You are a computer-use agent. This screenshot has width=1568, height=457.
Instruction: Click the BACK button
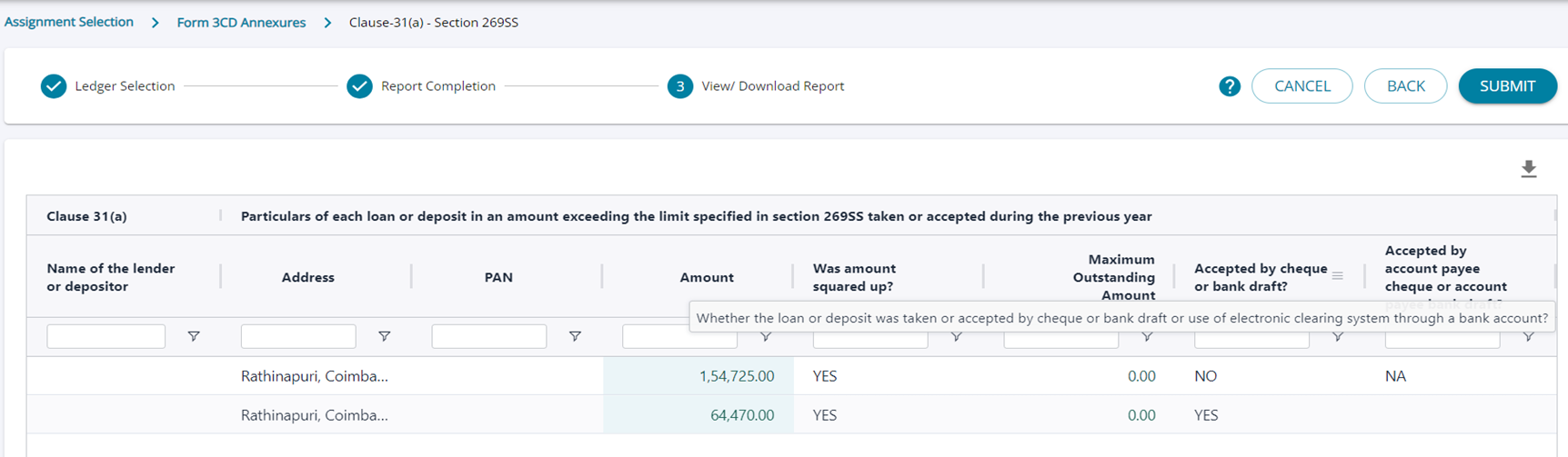(x=1405, y=86)
